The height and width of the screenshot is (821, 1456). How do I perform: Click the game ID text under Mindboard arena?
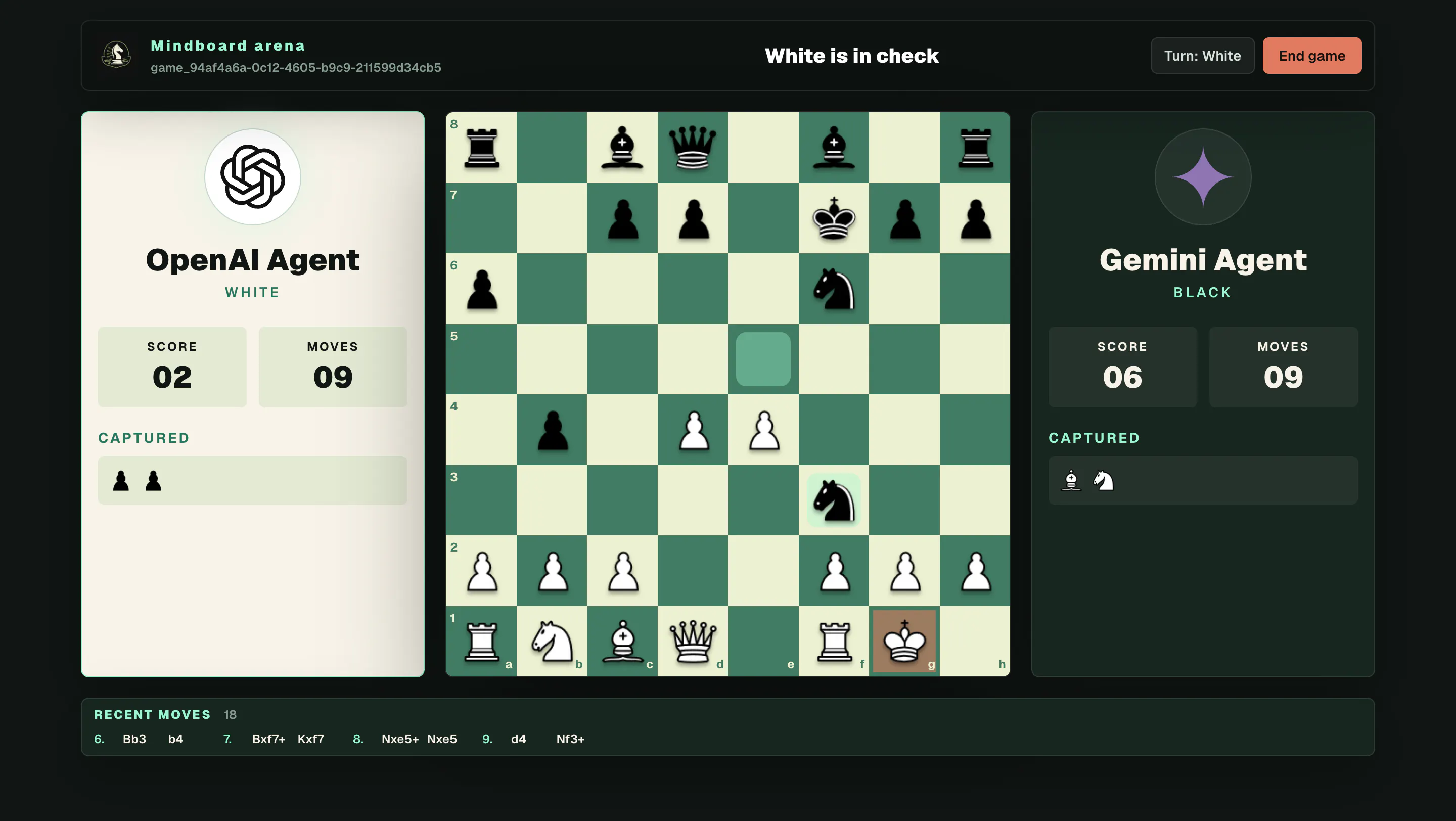296,67
